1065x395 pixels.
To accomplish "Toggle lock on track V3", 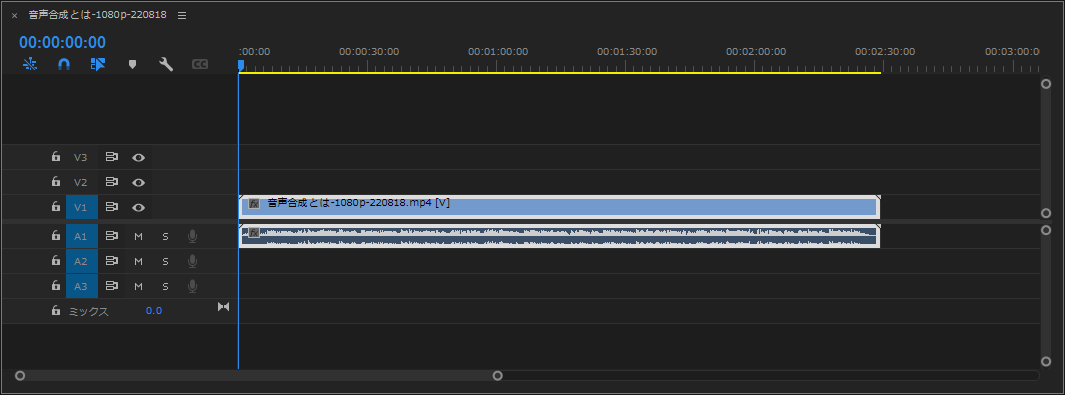I will click(x=56, y=157).
